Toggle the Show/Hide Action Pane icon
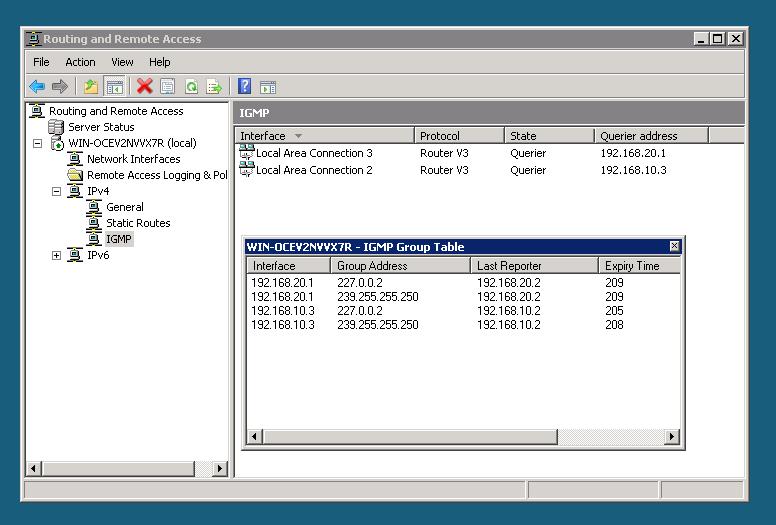Screen dimensions: 776x525 (x=268, y=88)
